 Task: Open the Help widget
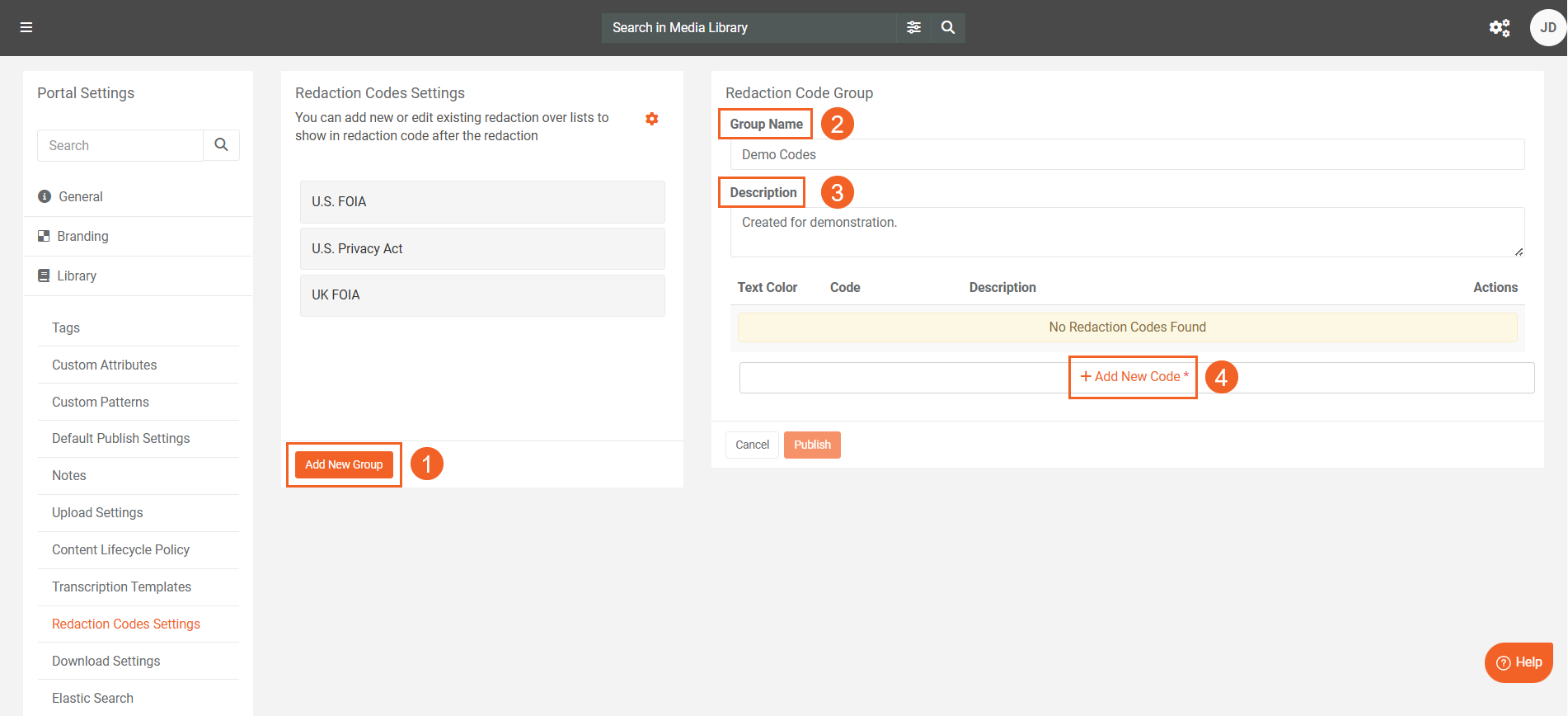[x=1519, y=662]
